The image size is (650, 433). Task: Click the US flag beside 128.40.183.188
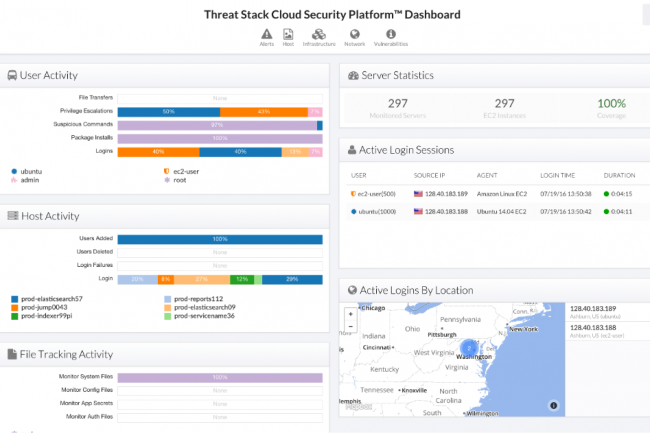(x=418, y=212)
